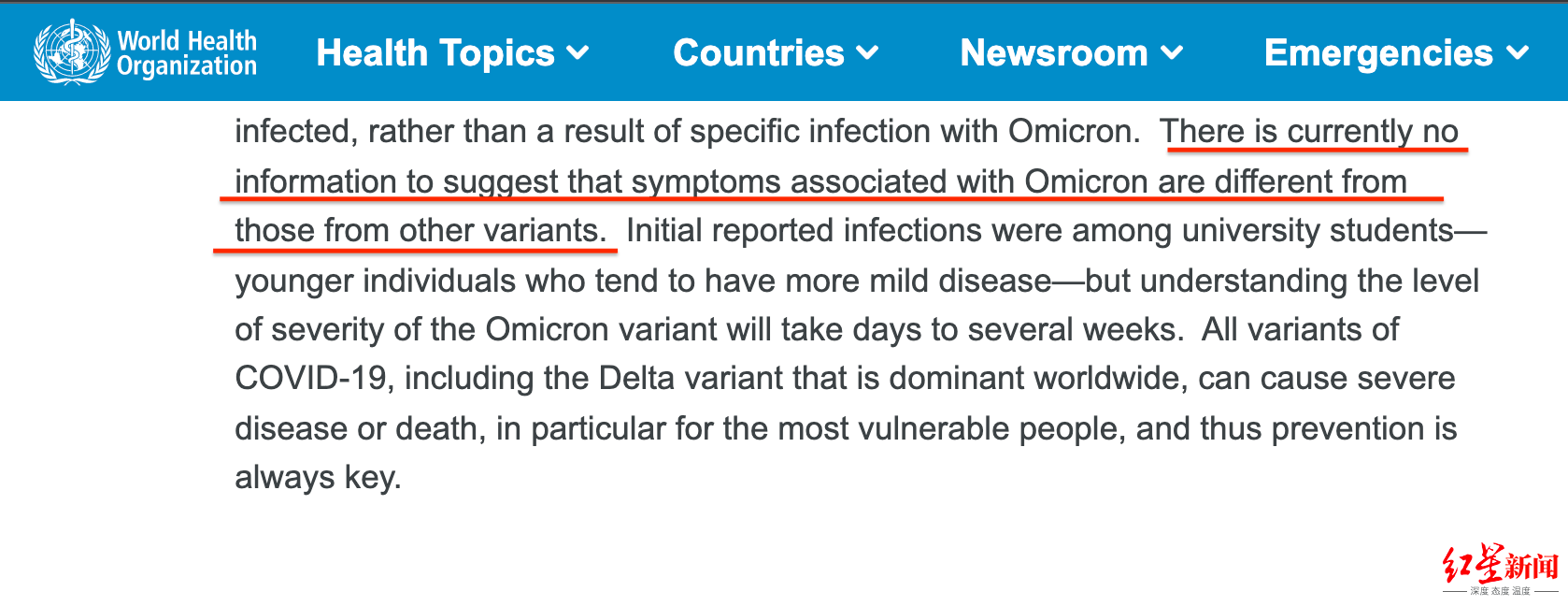The width and height of the screenshot is (1568, 606).
Task: Click the word 'COVID-19' in the paragraph
Action: (x=310, y=379)
